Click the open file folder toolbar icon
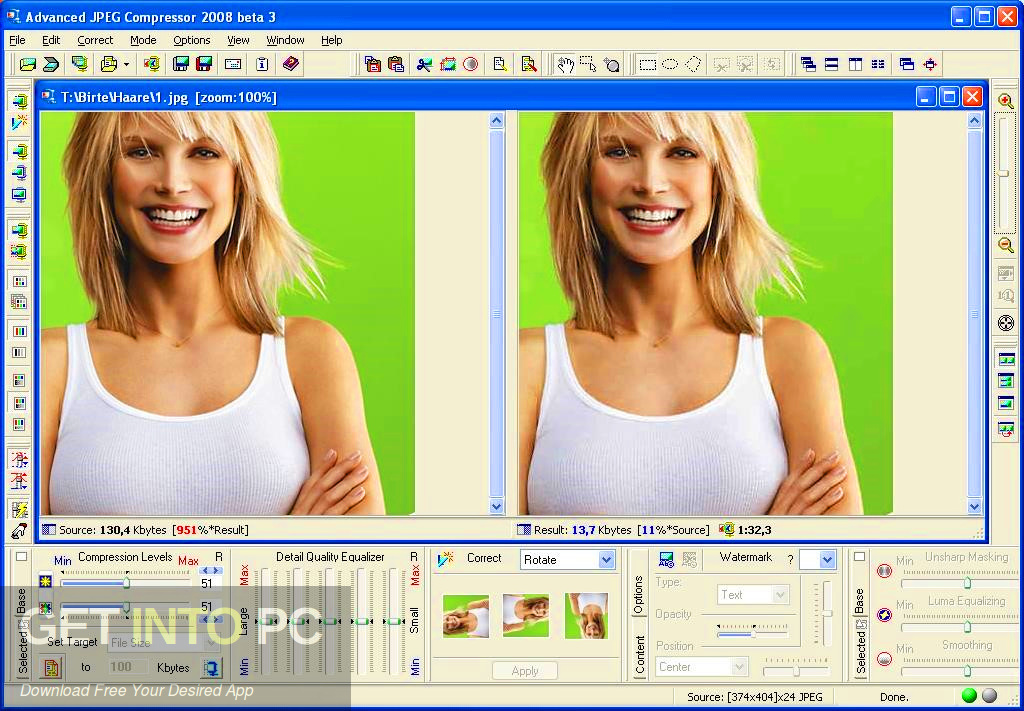 click(28, 64)
